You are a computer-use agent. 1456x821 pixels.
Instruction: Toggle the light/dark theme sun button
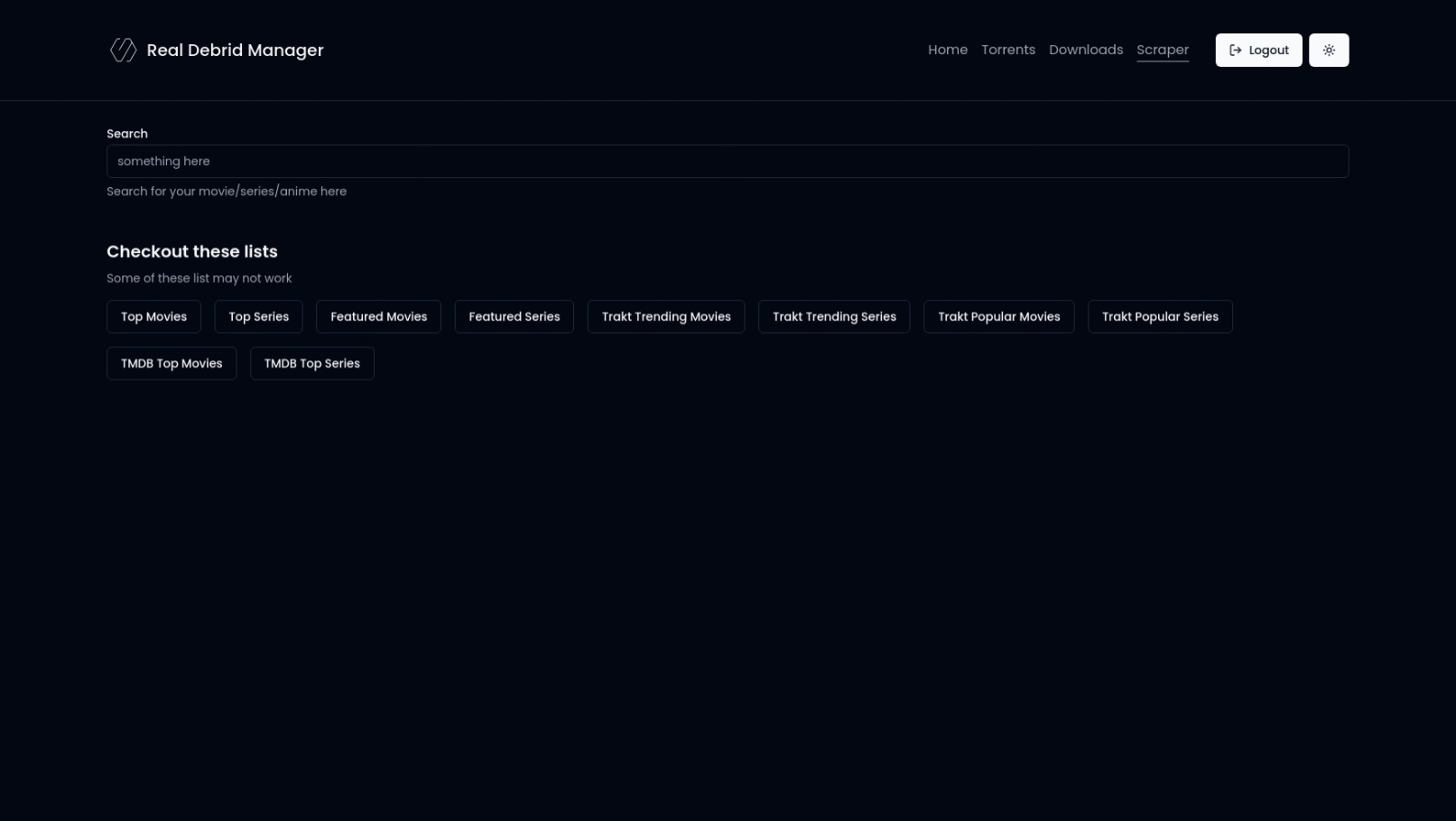pyautogui.click(x=1329, y=50)
